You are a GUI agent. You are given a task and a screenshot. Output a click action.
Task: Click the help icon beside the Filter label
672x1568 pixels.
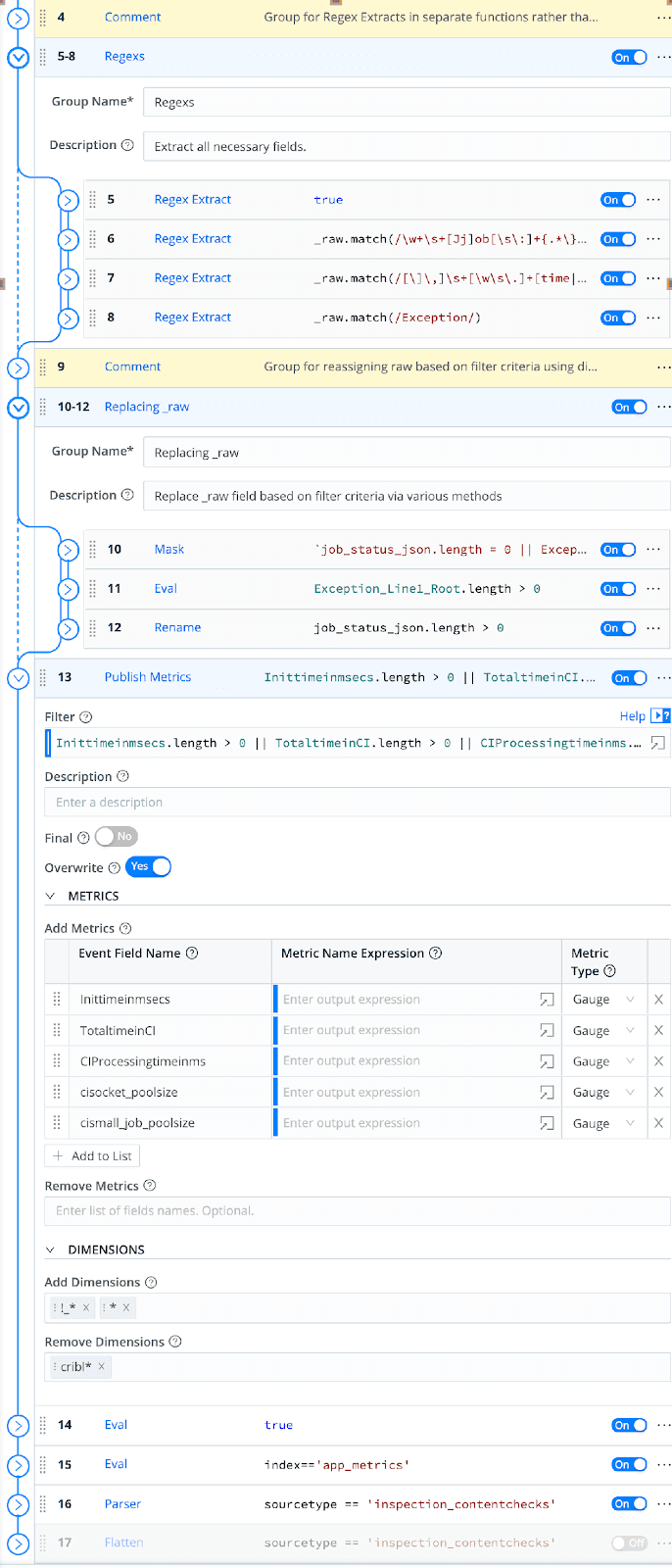click(x=86, y=717)
